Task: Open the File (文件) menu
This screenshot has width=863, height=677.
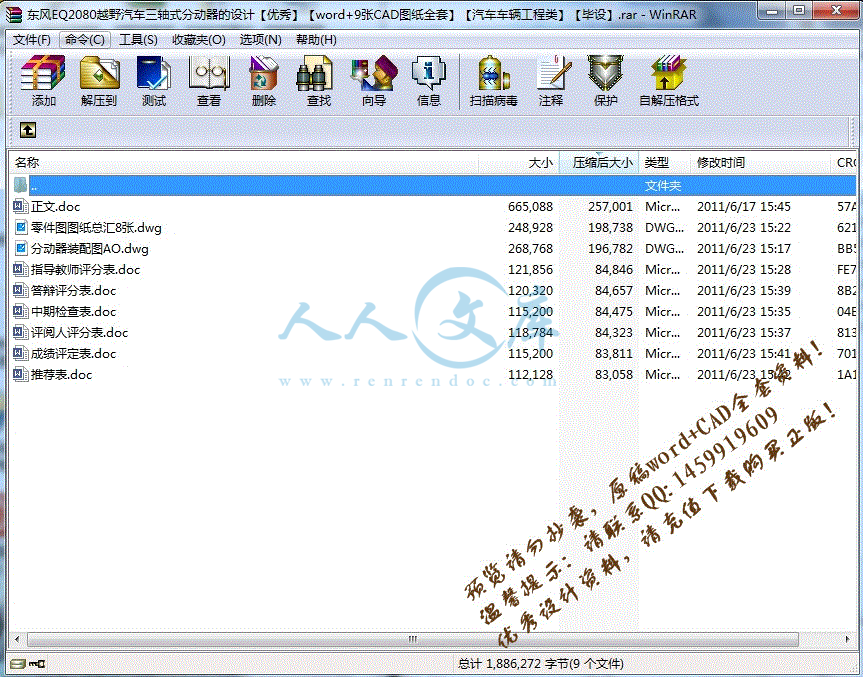Action: point(32,40)
